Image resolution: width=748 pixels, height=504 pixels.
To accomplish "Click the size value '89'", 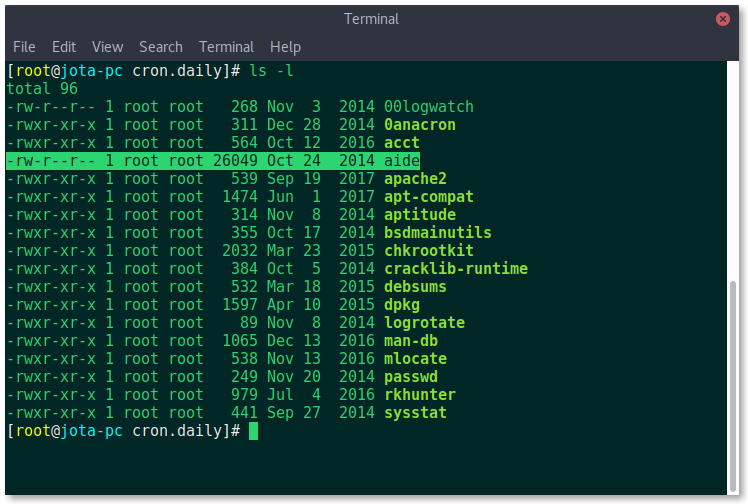I will coord(249,323).
